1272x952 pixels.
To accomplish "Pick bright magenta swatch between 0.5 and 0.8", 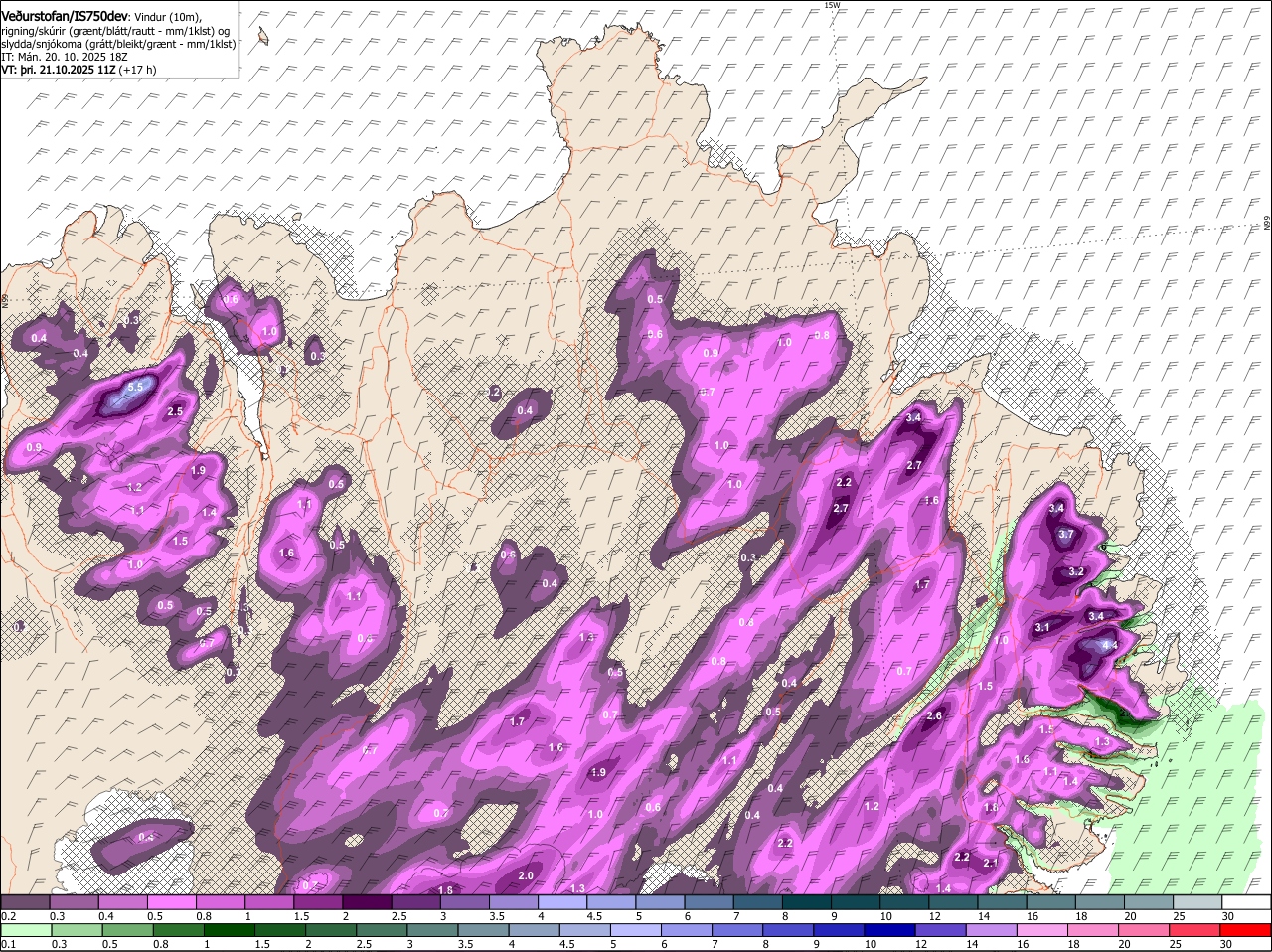I will (171, 901).
